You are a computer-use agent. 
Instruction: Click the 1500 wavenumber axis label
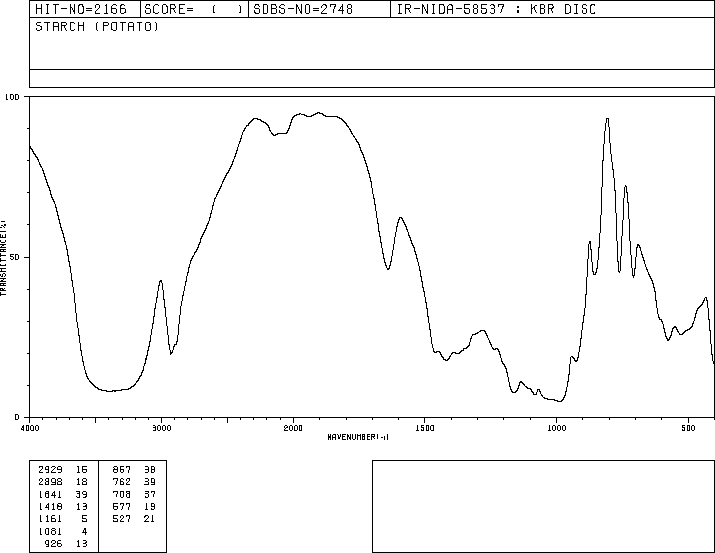point(425,428)
